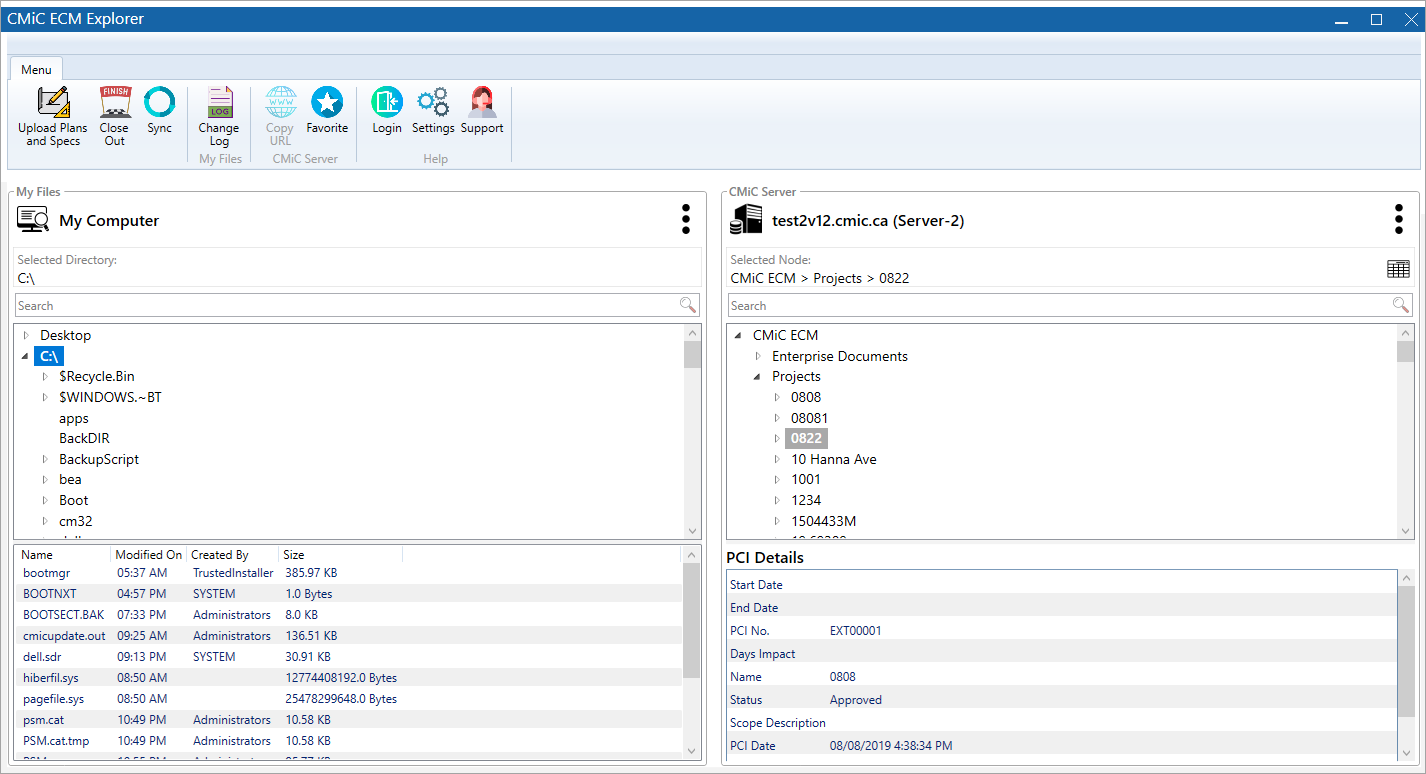The height and width of the screenshot is (774, 1426).
Task: Focus the CMiC Server search field
Action: point(1060,305)
